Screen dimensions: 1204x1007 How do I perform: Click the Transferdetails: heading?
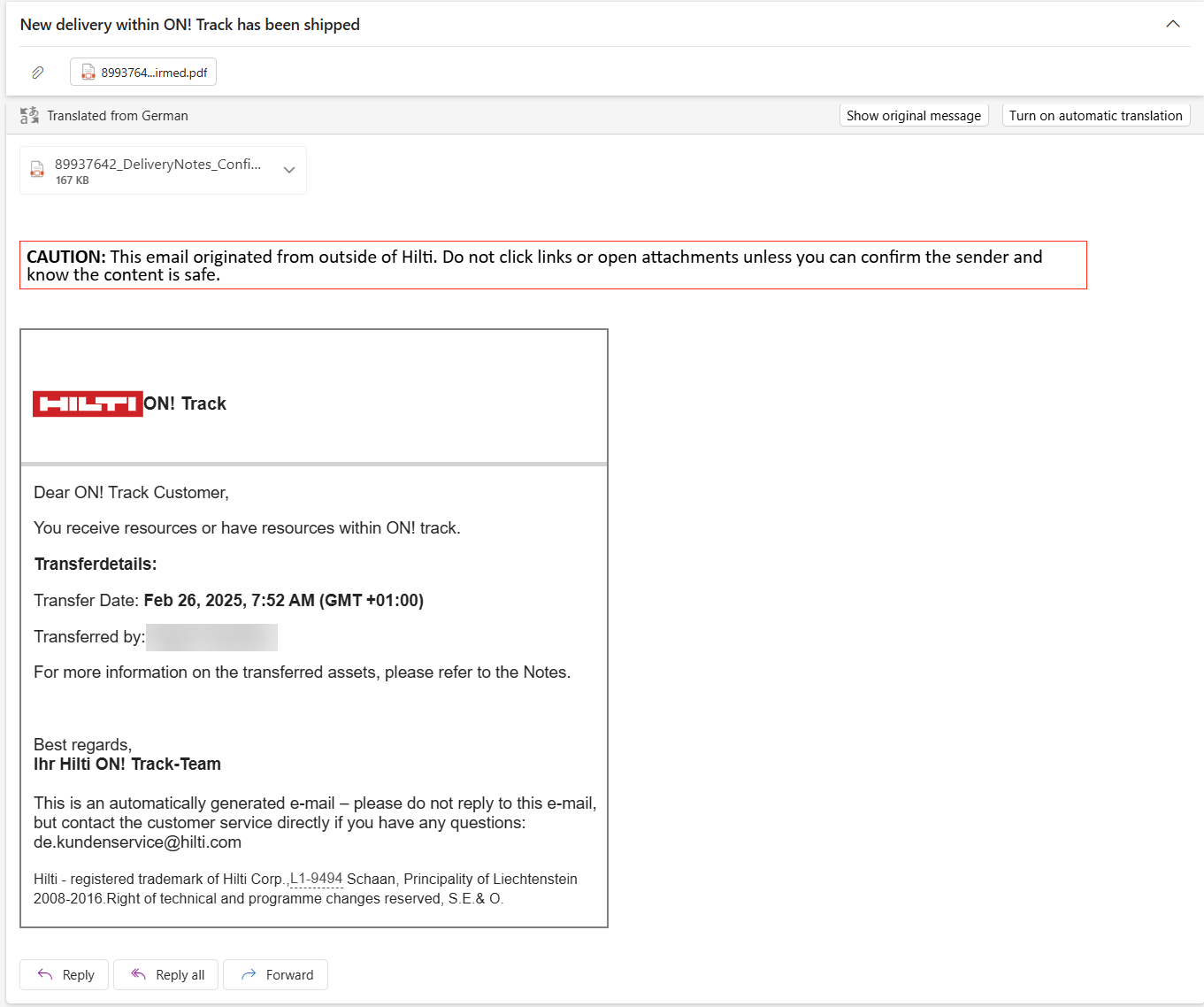[x=96, y=565]
